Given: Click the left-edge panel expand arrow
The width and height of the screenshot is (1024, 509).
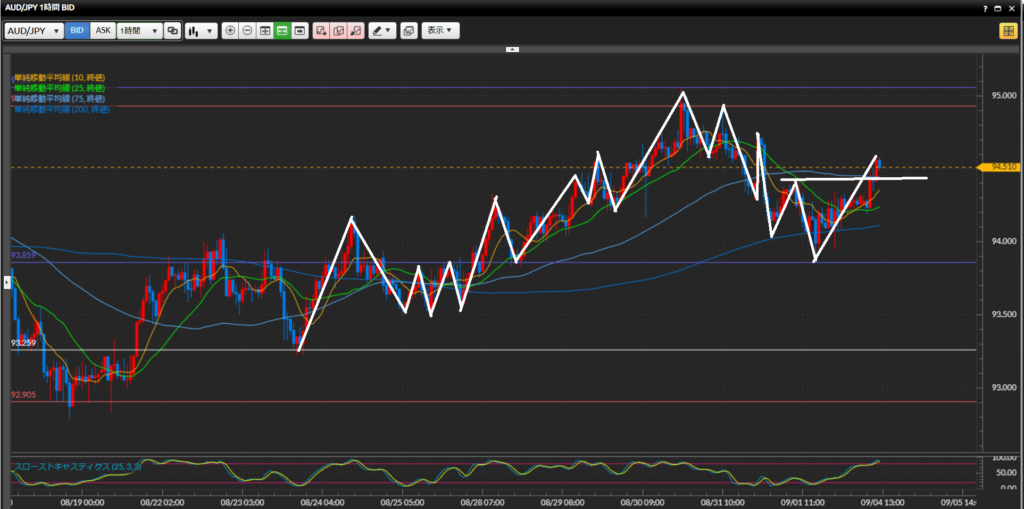Looking at the screenshot, I should pyautogui.click(x=7, y=283).
